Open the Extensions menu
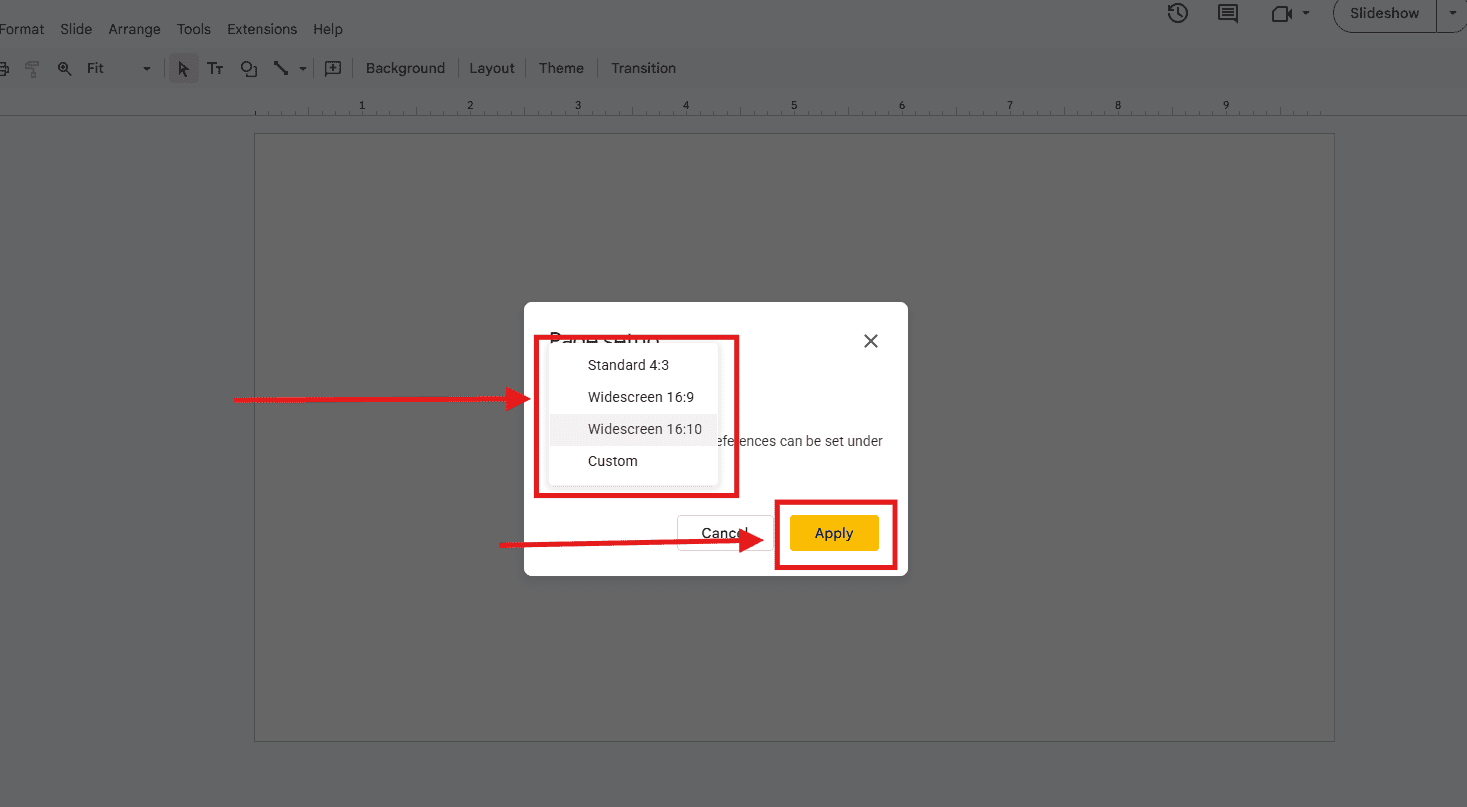This screenshot has width=1467, height=807. [261, 29]
